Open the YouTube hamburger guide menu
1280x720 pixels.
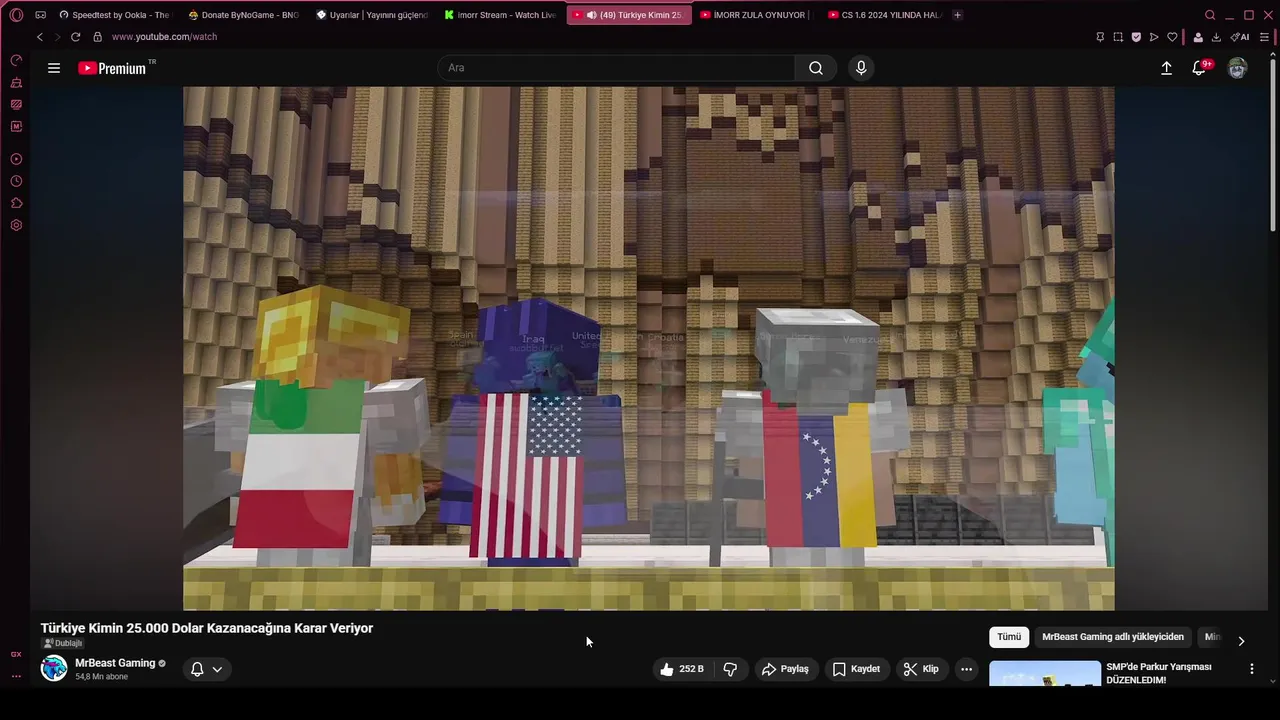point(54,68)
